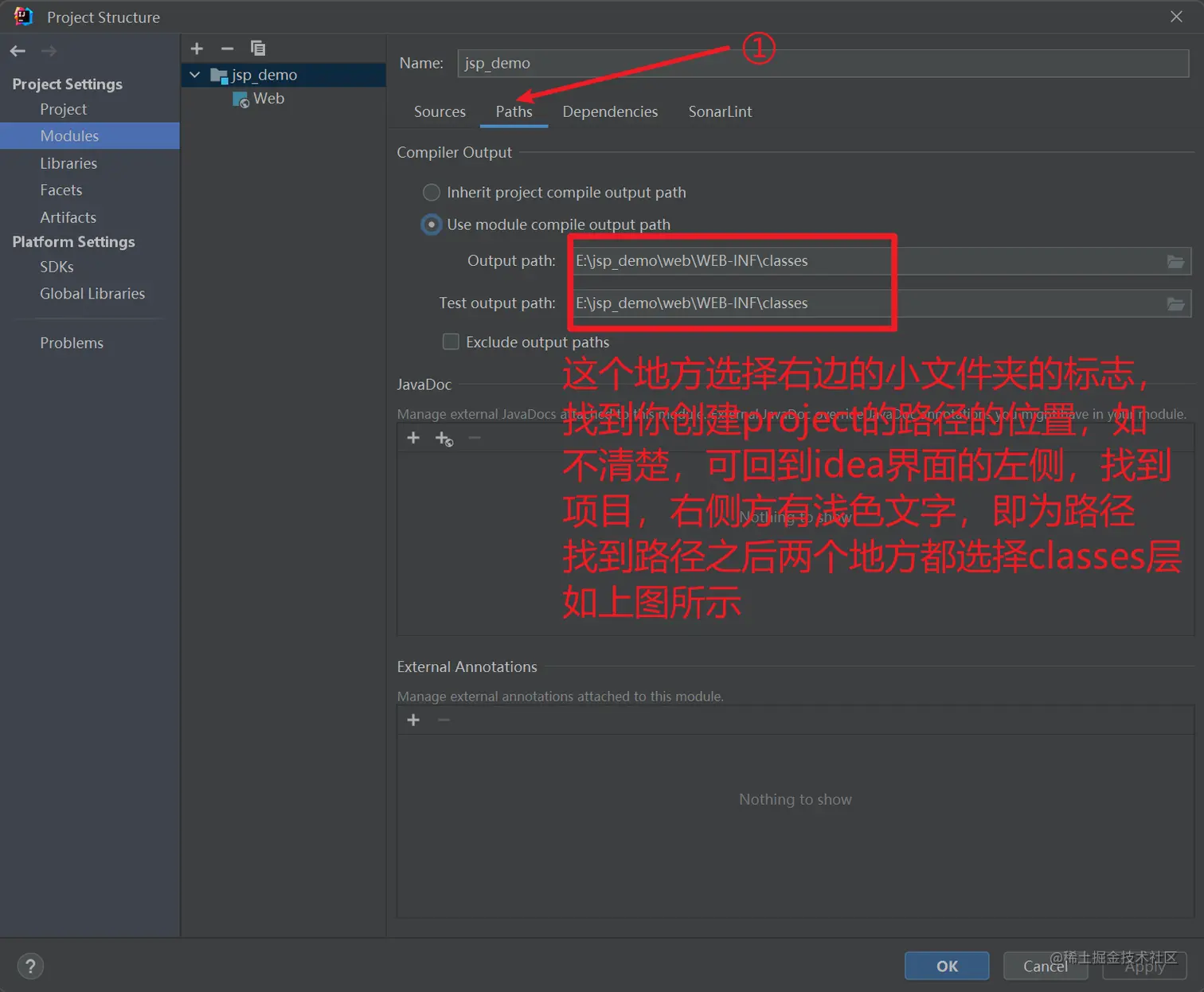
Task: Click the Apply button
Action: (x=1144, y=967)
